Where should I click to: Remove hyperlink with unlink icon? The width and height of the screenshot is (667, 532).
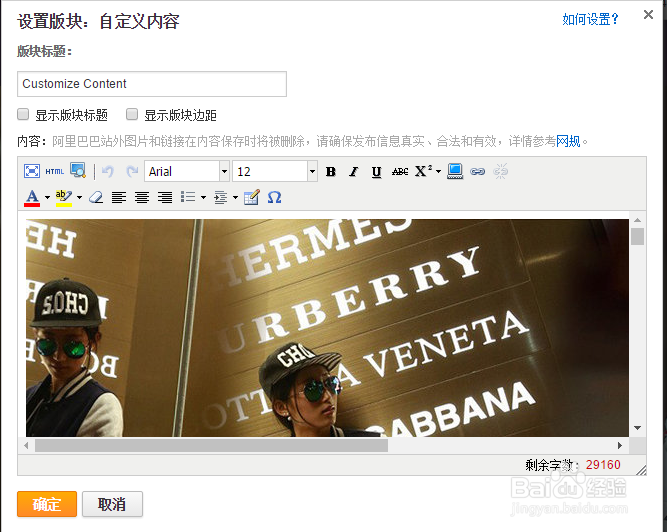501,171
